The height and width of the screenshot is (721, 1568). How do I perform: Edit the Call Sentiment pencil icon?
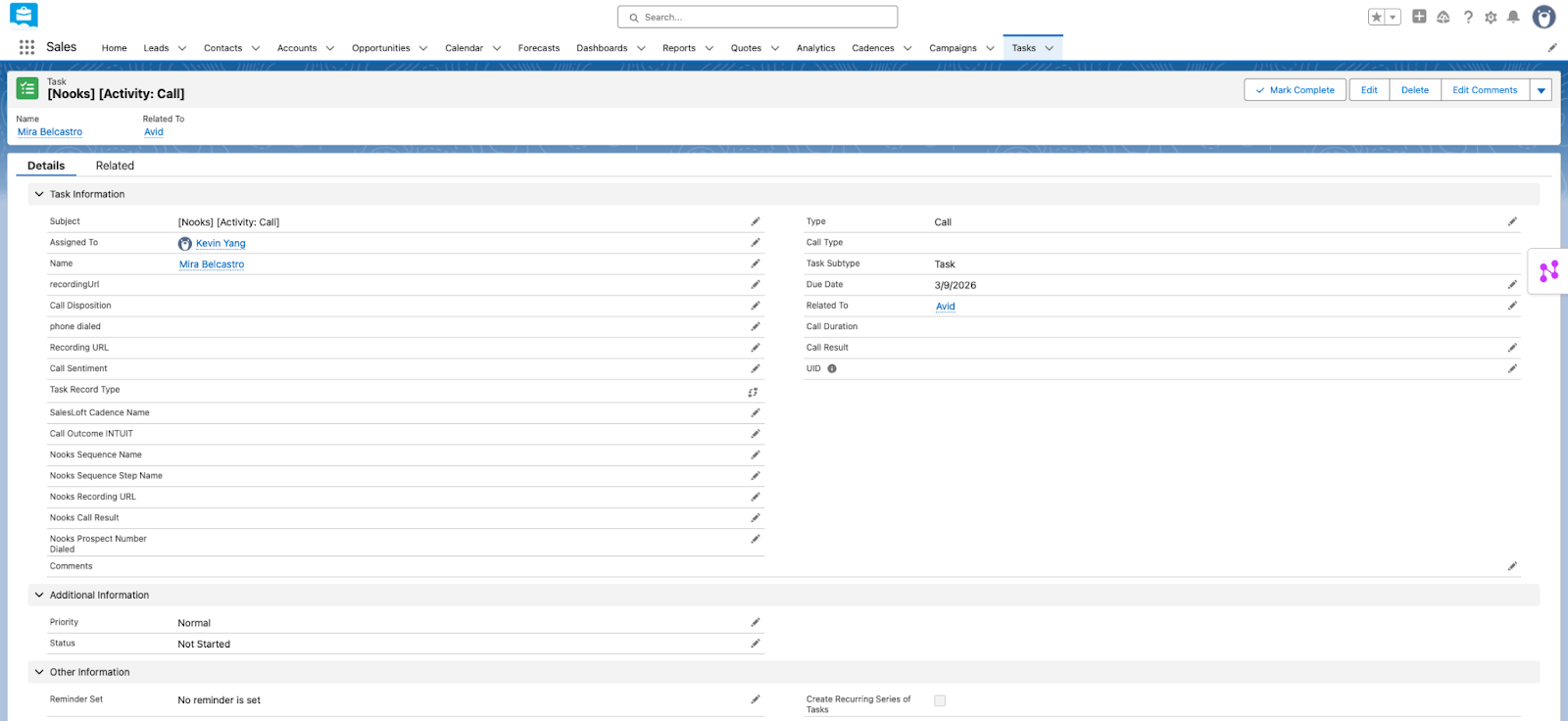point(756,368)
